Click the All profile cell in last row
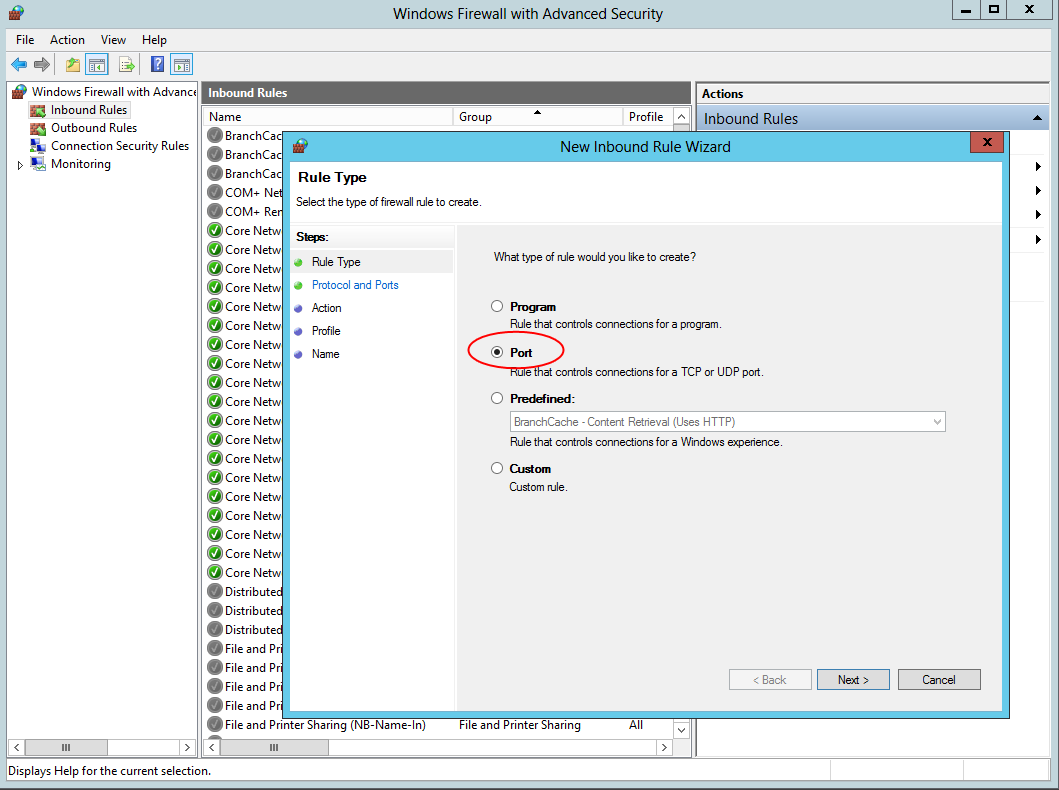Viewport: 1059px width, 790px height. pyautogui.click(x=636, y=725)
